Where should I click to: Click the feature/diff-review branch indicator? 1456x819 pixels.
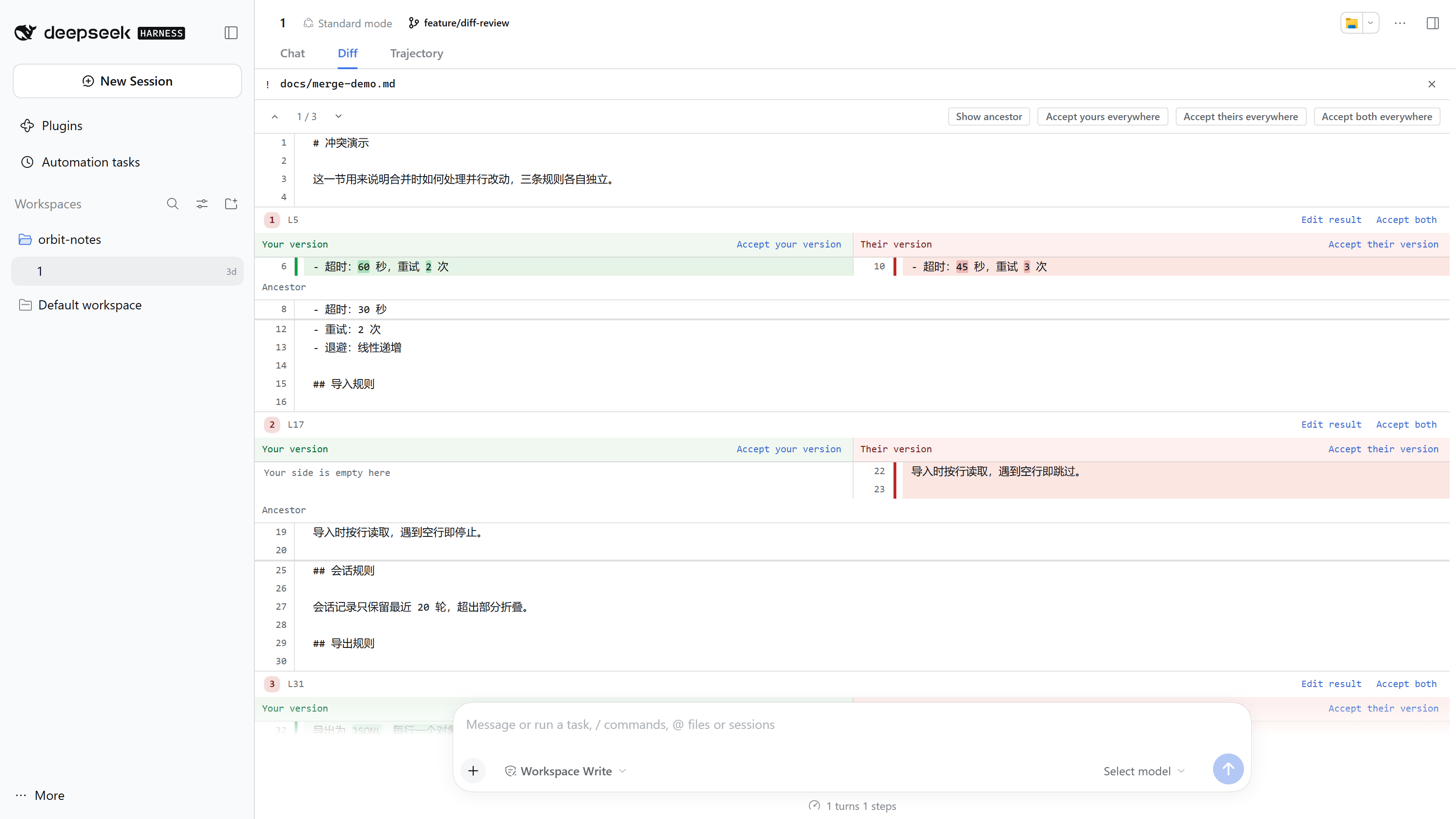[458, 23]
